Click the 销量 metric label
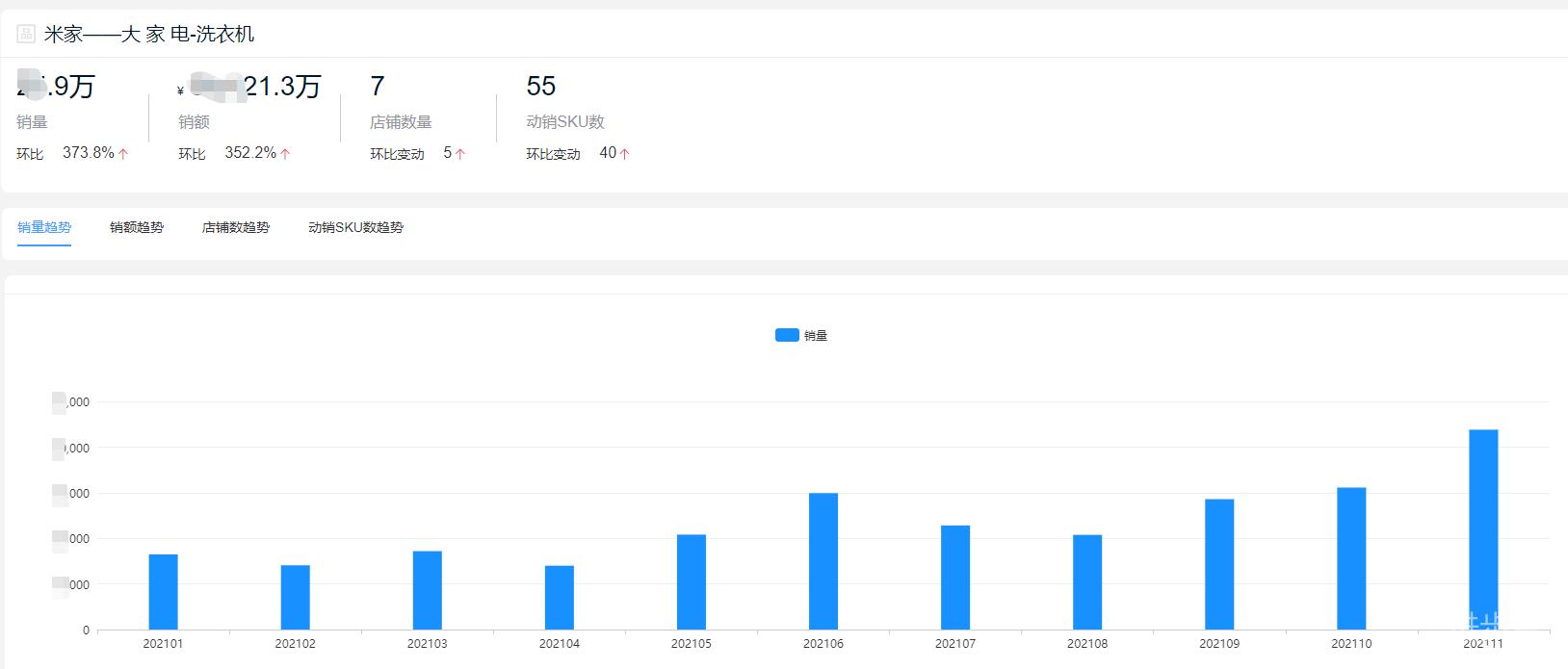Image resolution: width=1568 pixels, height=669 pixels. pos(32,122)
